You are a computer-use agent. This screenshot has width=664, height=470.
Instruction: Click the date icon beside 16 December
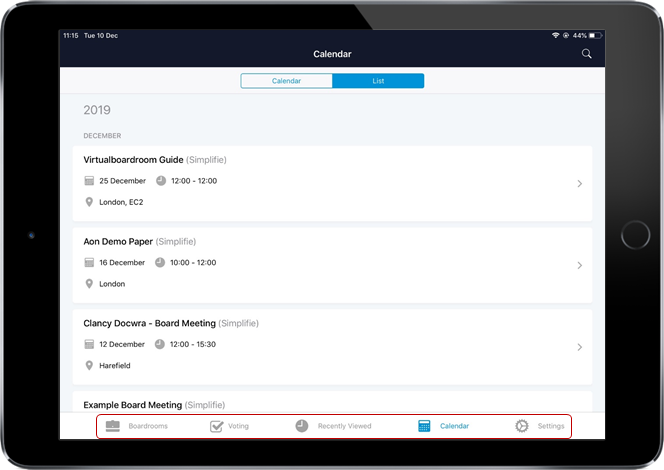point(89,263)
